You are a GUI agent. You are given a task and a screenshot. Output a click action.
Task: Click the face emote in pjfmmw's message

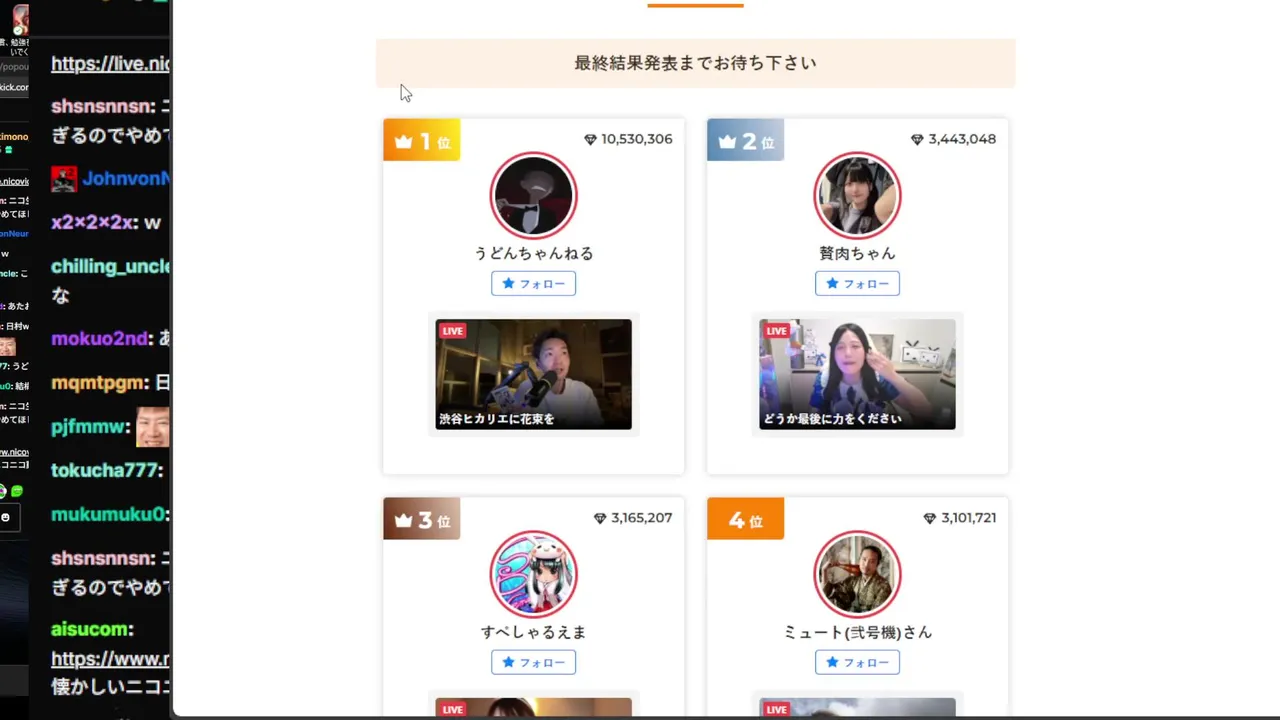(x=153, y=427)
